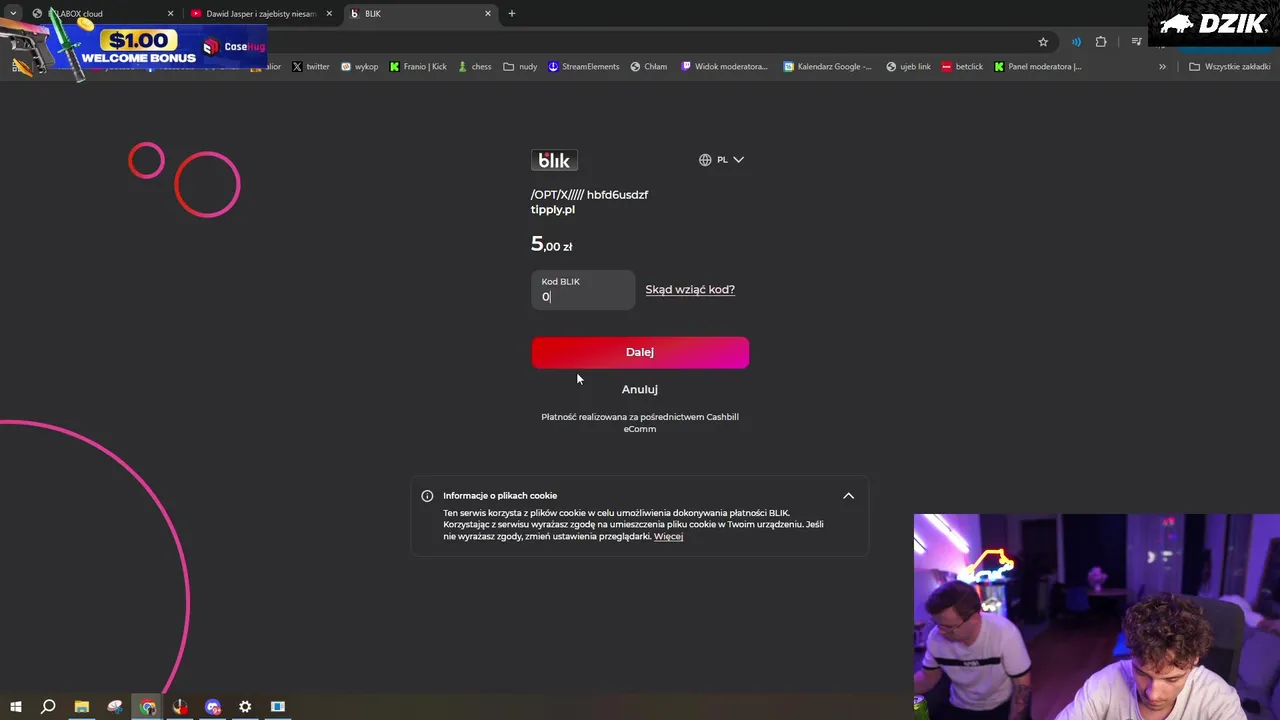Click the globe language icon
Viewport: 1280px width, 720px height.
point(705,160)
